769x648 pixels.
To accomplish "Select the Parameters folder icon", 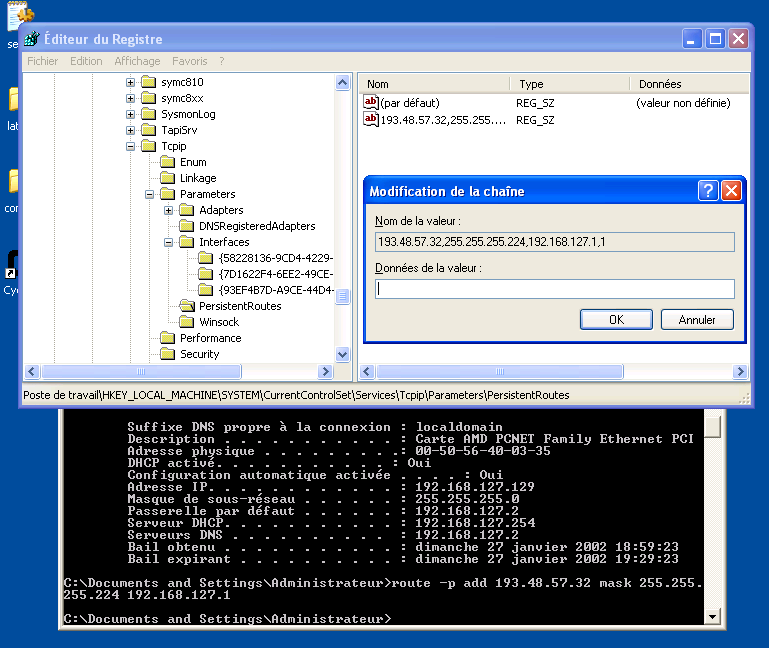I will (167, 194).
